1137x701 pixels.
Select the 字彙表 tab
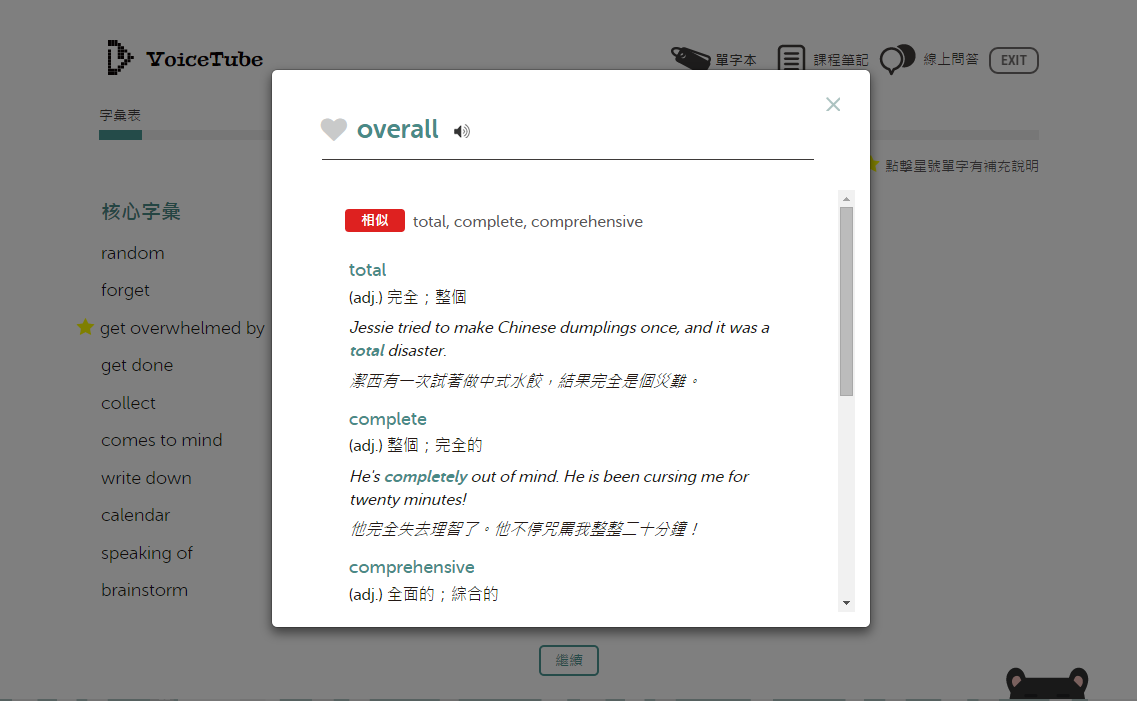point(120,115)
